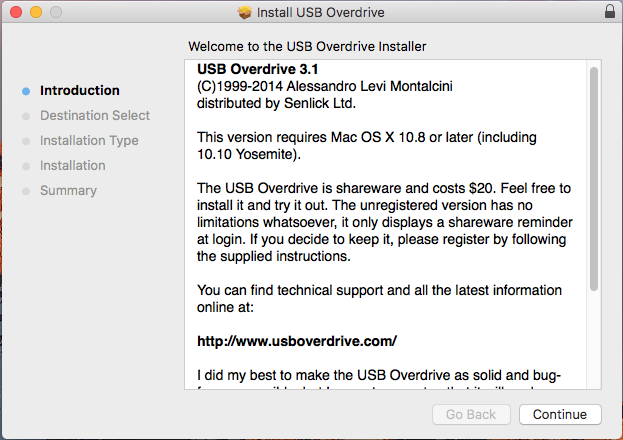623x440 pixels.
Task: Click the bullet beside the Installation step
Action: (26, 166)
